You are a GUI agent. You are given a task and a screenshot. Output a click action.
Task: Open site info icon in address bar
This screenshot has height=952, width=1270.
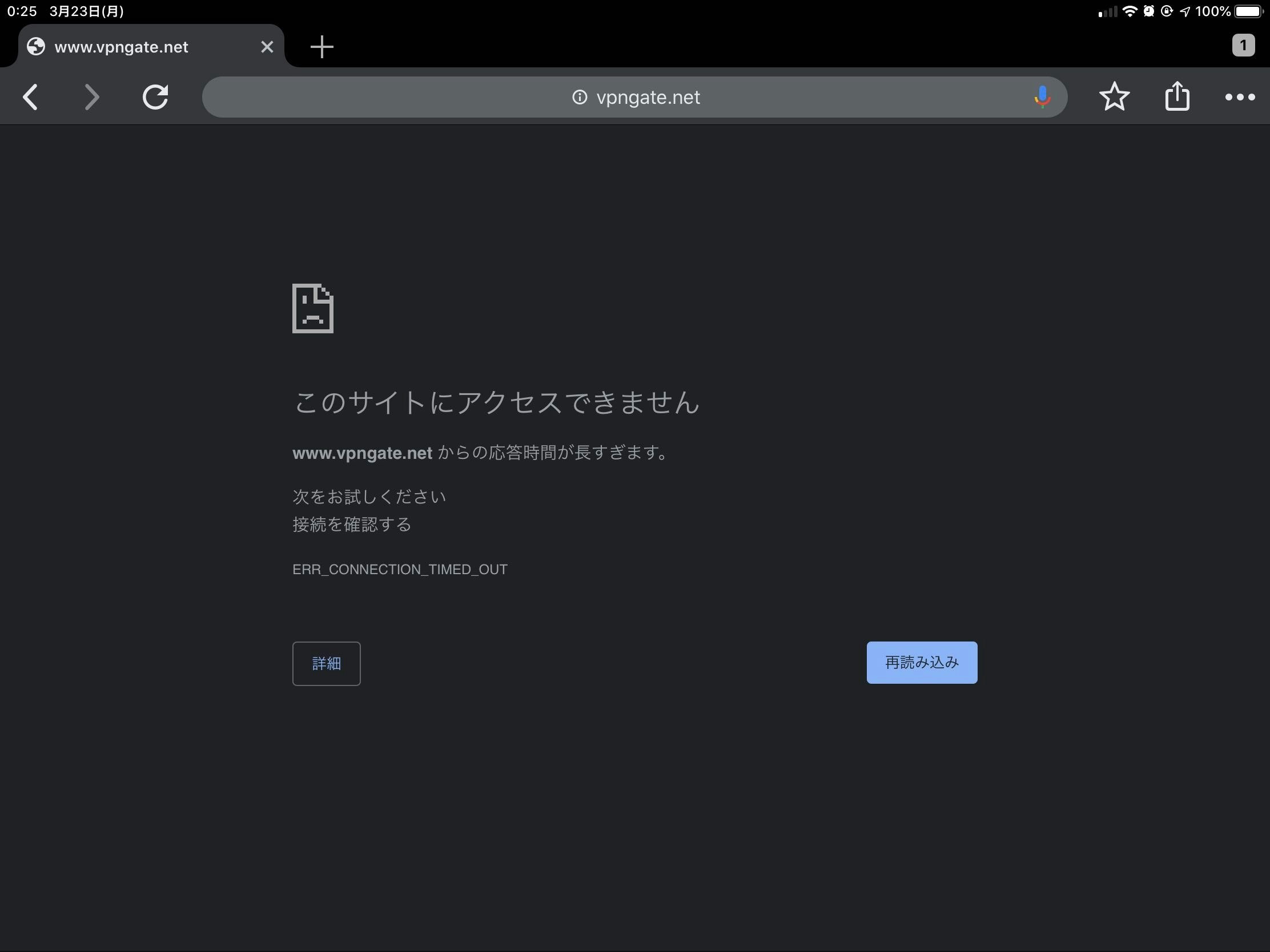click(x=579, y=97)
